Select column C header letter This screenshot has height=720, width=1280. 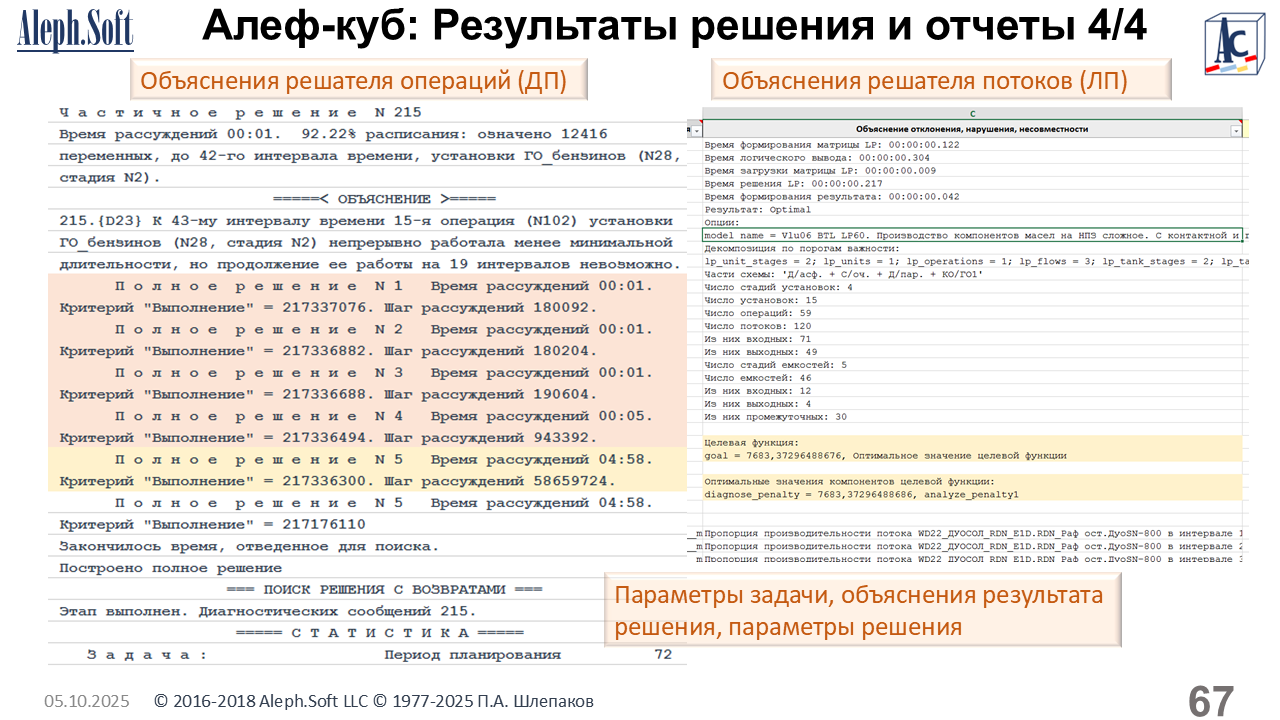point(972,114)
